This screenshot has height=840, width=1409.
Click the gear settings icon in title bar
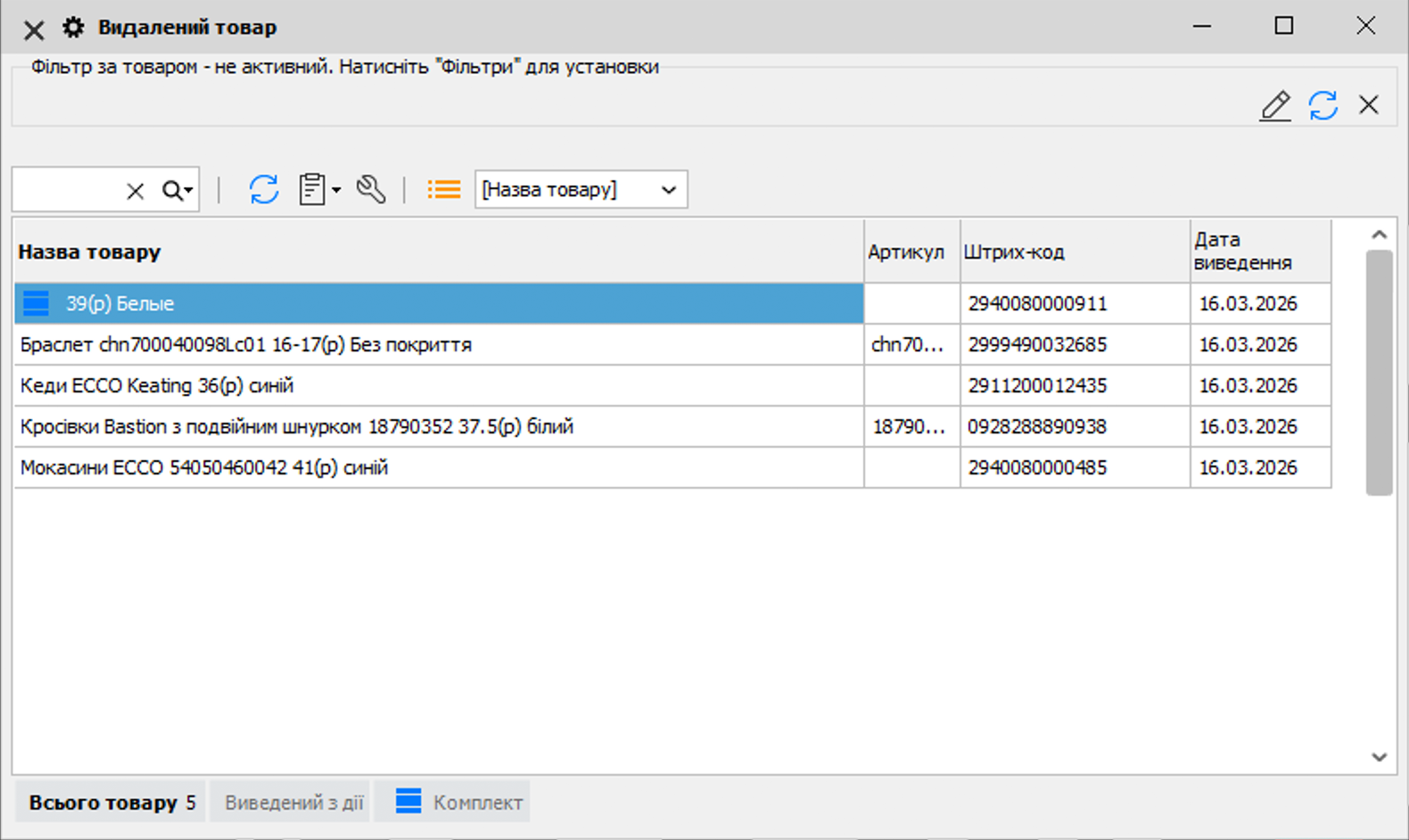(x=73, y=28)
